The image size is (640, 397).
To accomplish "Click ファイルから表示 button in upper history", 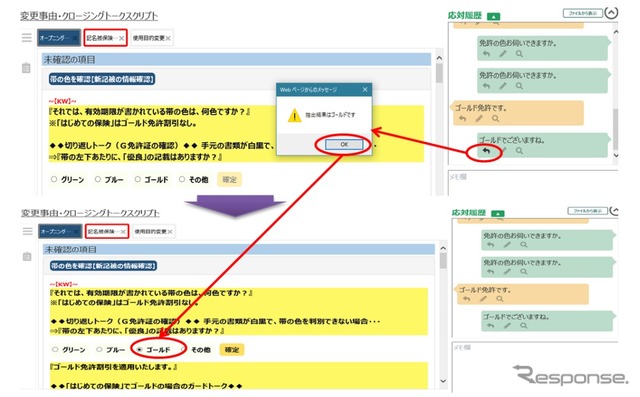I will tap(583, 13).
